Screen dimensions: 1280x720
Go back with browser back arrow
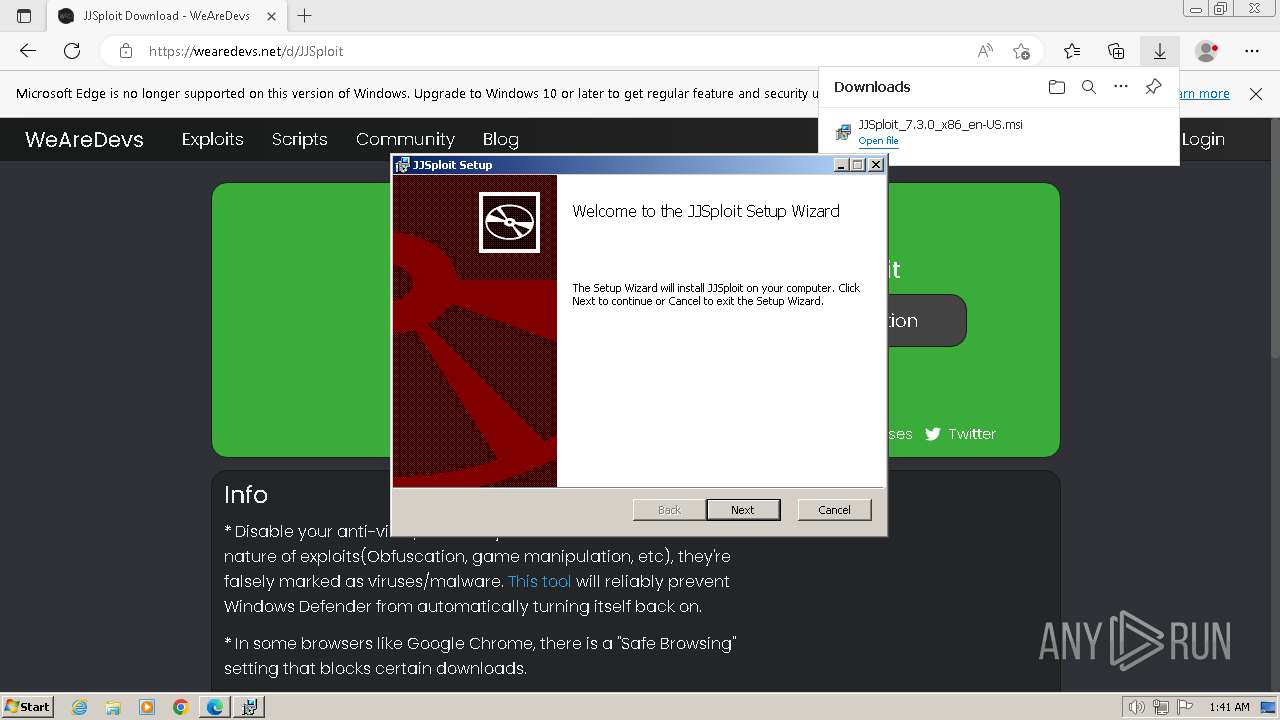pos(28,51)
